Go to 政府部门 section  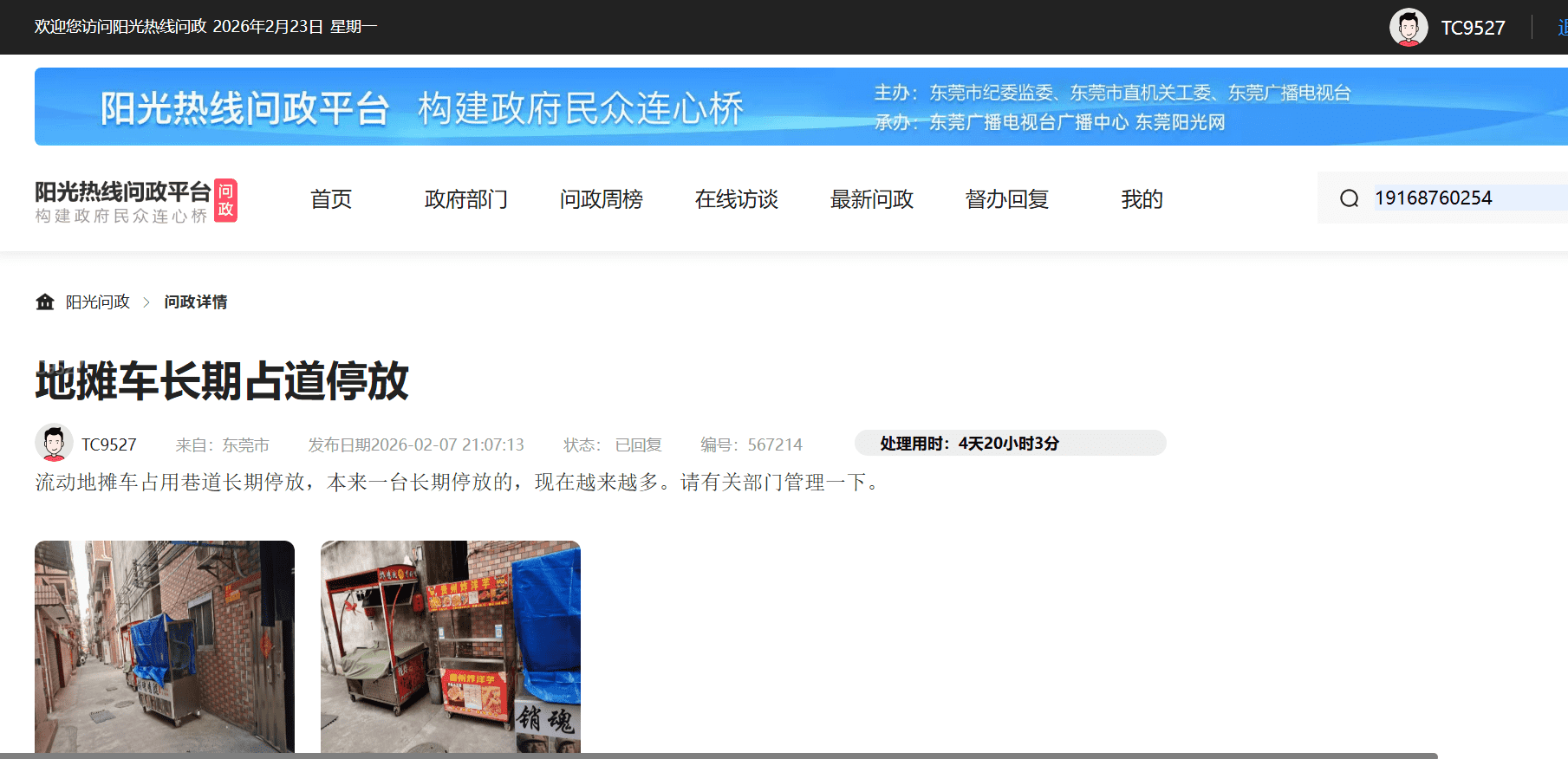pyautogui.click(x=465, y=199)
